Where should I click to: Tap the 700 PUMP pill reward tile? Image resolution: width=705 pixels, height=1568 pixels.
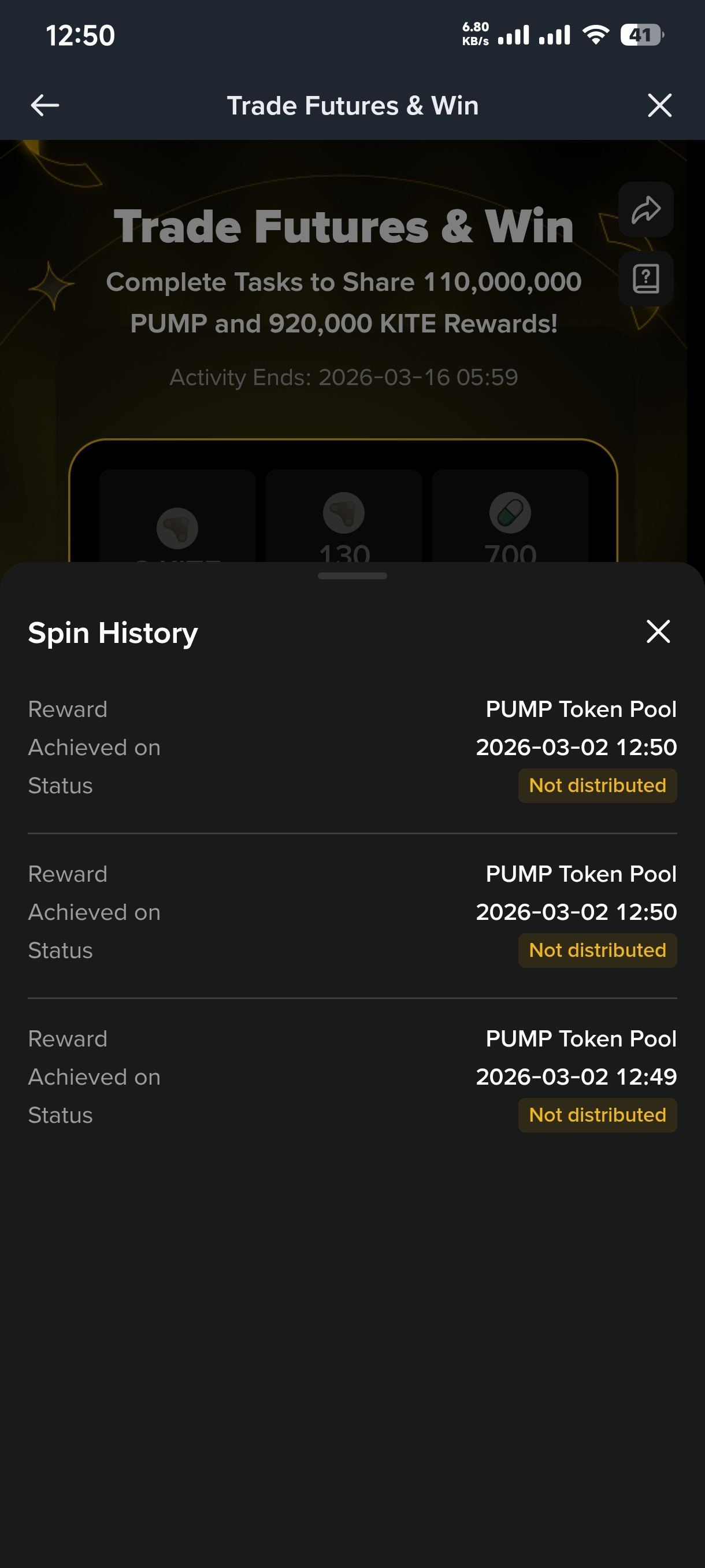click(x=510, y=516)
